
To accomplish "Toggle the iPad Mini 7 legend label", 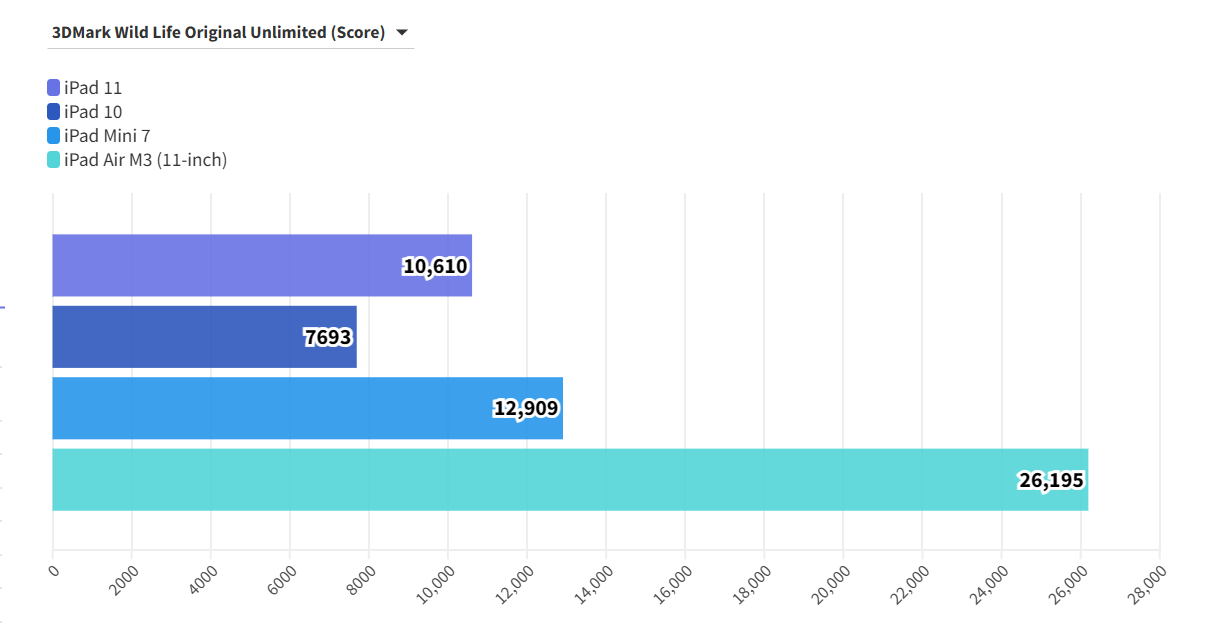I will coord(107,136).
